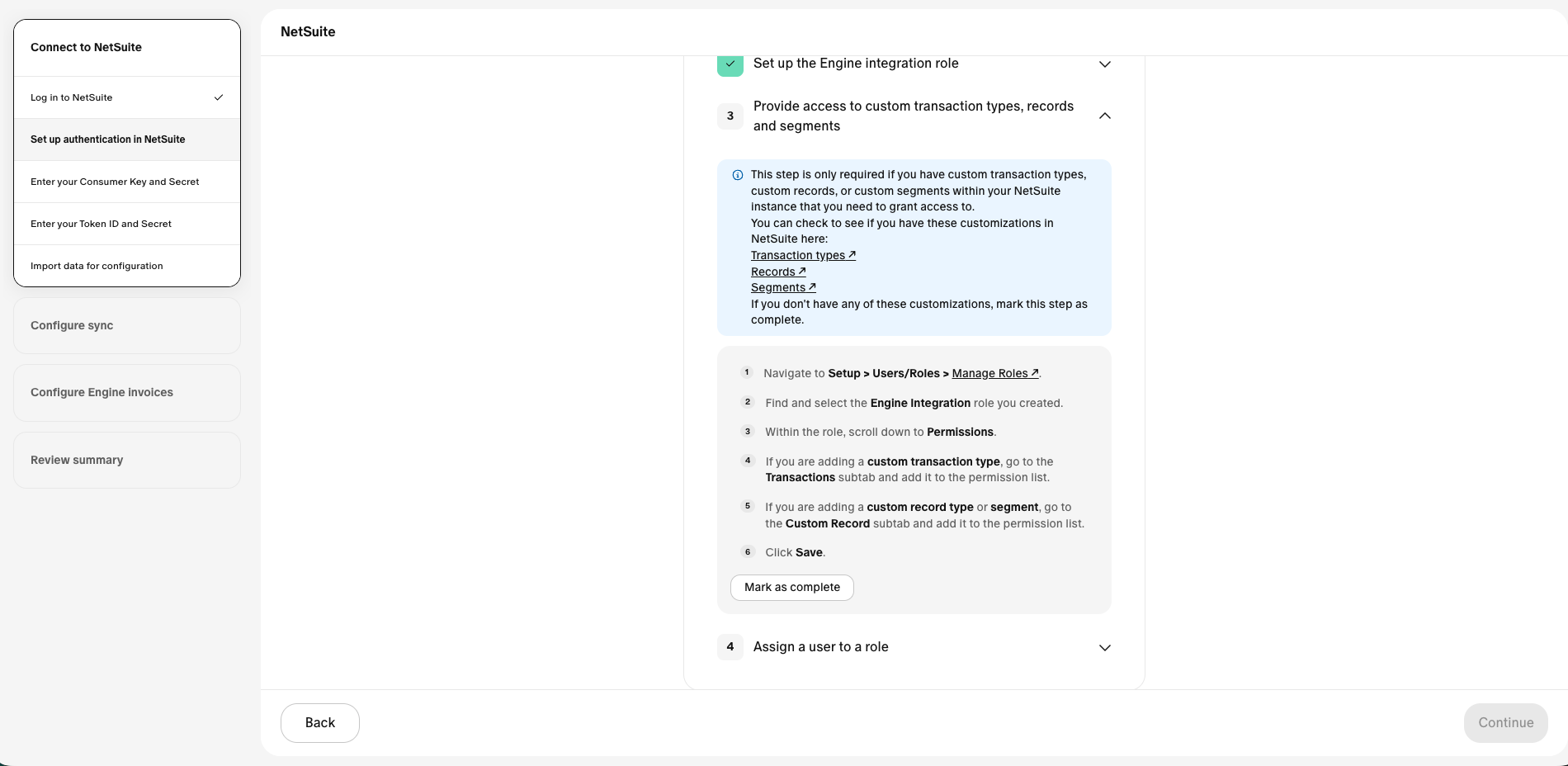This screenshot has height=766, width=1568.
Task: Open the Configure sync section
Action: pyautogui.click(x=127, y=326)
